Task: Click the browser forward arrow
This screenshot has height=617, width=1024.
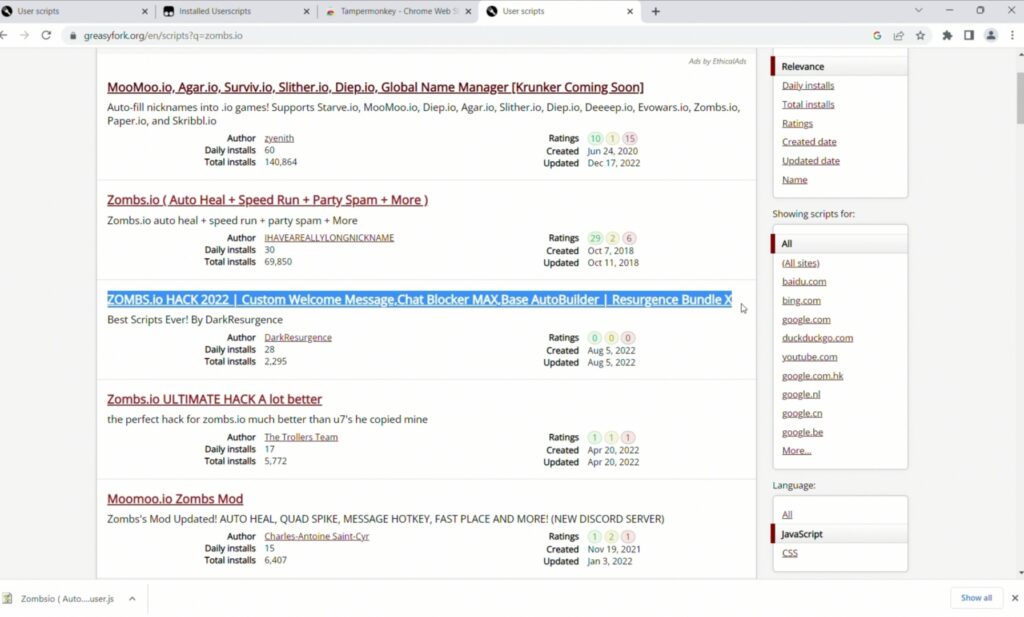Action: 25,35
